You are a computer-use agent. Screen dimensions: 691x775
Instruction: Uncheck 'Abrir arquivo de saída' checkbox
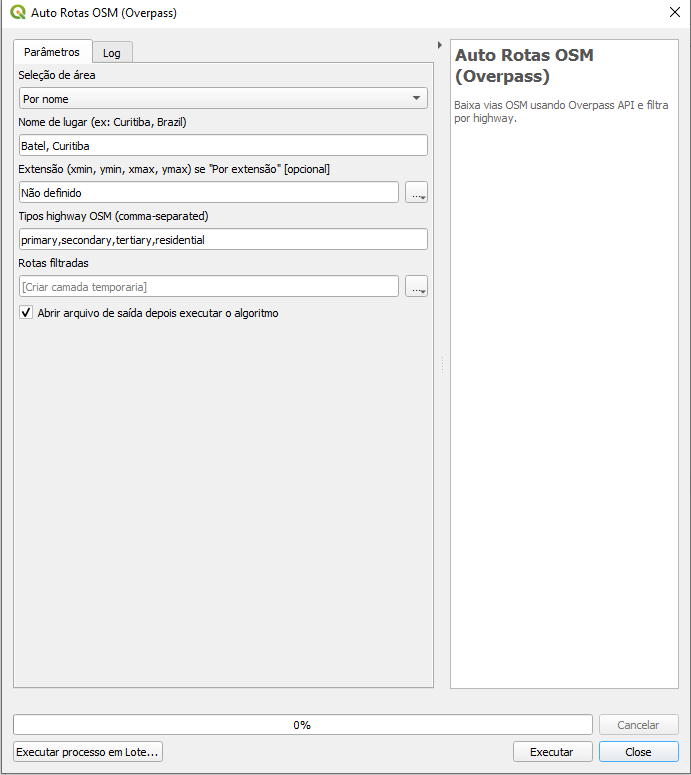tap(26, 313)
